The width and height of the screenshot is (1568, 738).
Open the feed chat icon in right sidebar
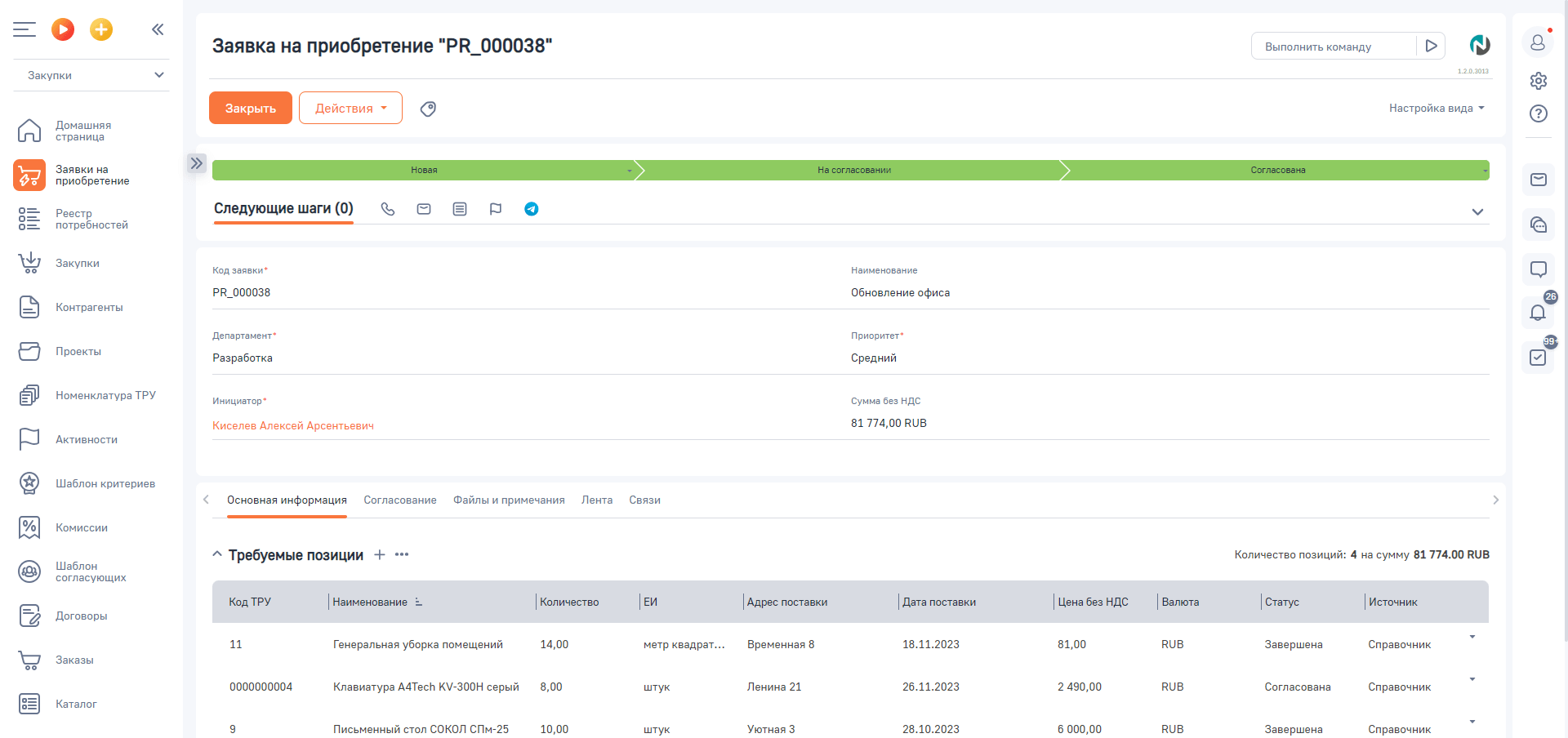coord(1539,225)
